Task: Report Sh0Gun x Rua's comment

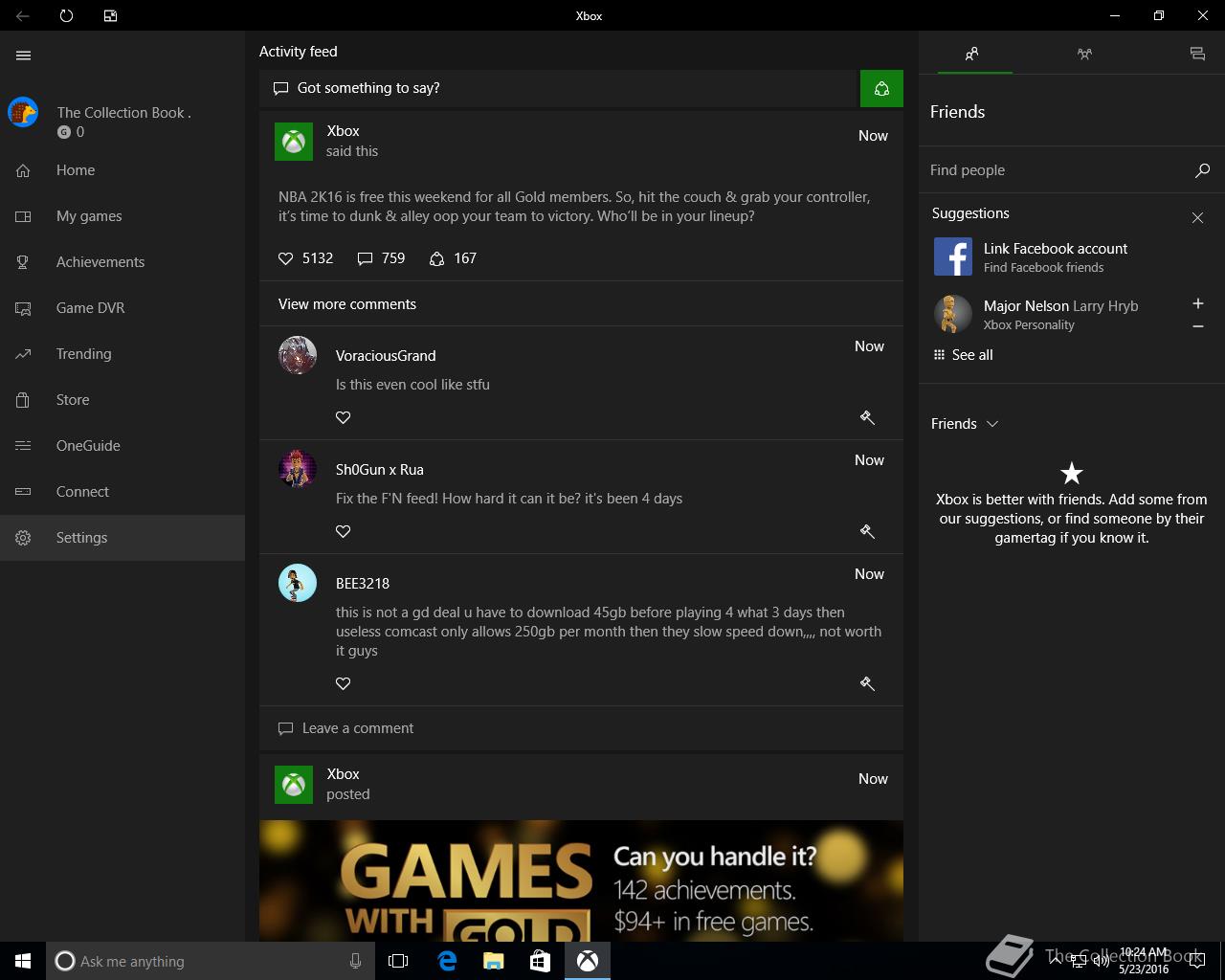Action: pyautogui.click(x=867, y=531)
